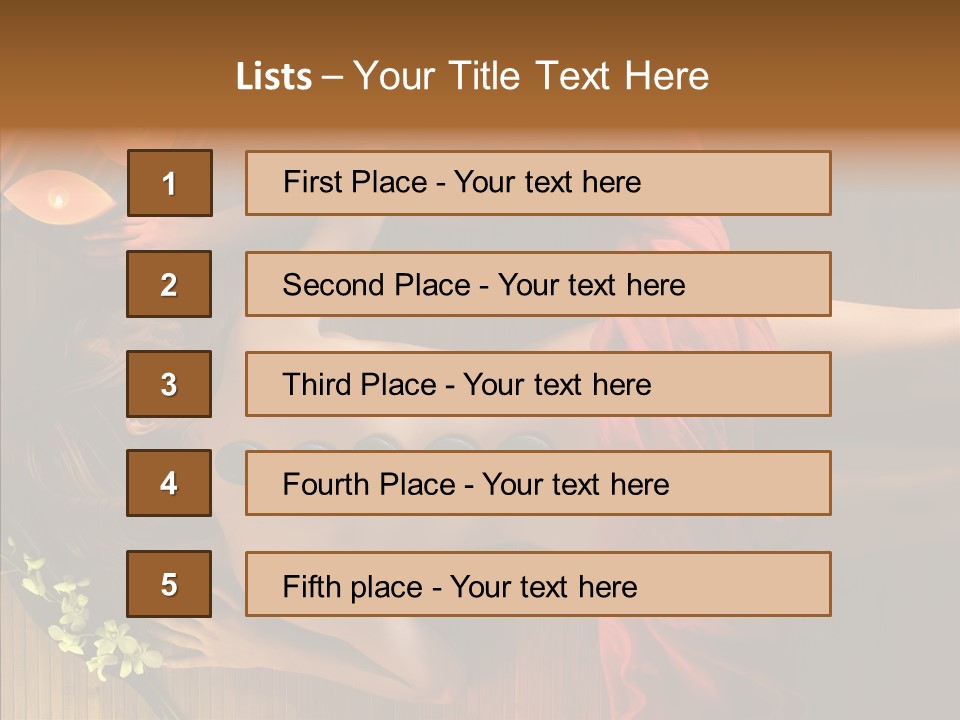The width and height of the screenshot is (960, 720).
Task: Click 'Your text here' in First Place
Action: (x=547, y=182)
